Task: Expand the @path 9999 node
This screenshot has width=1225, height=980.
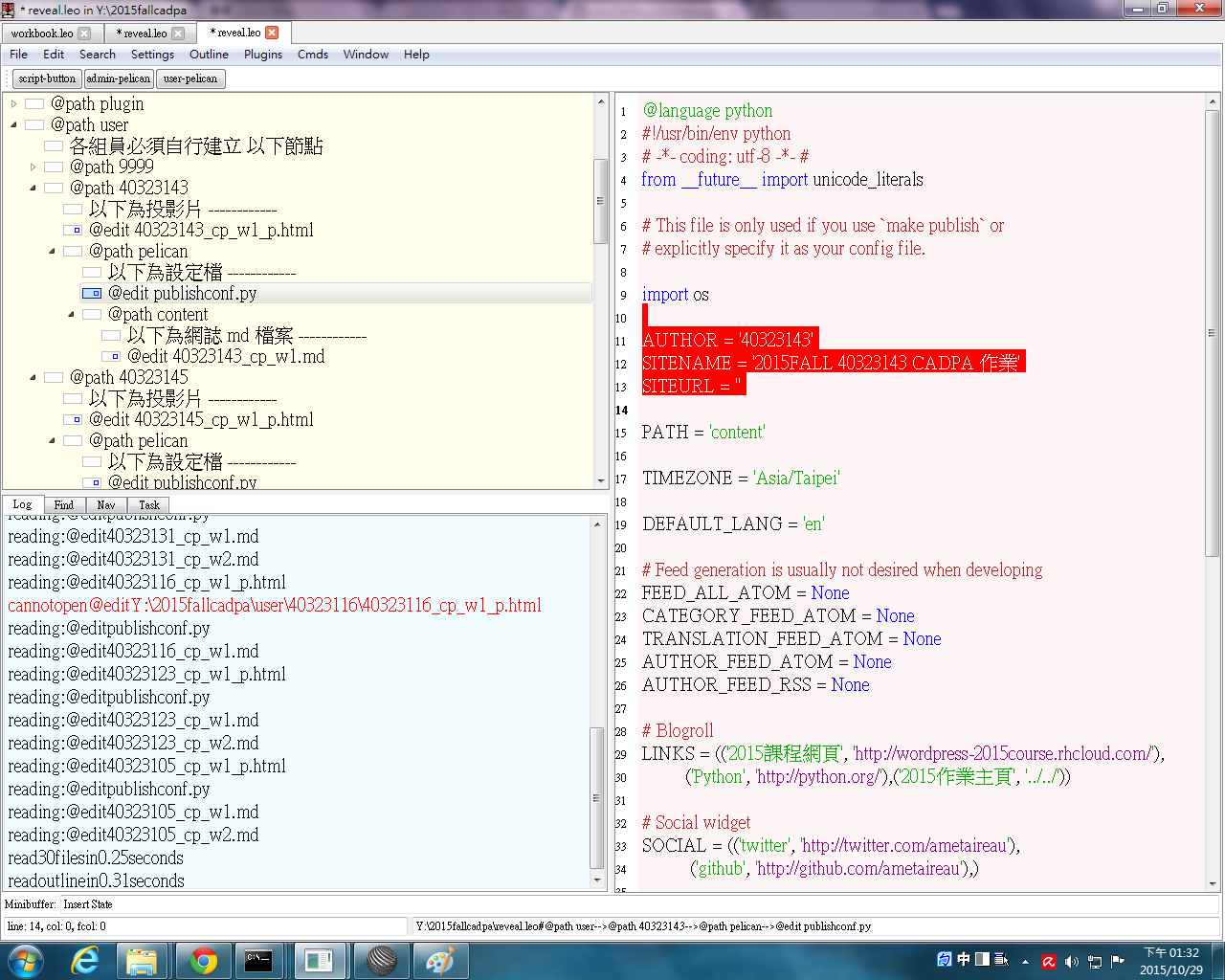Action: 33,167
